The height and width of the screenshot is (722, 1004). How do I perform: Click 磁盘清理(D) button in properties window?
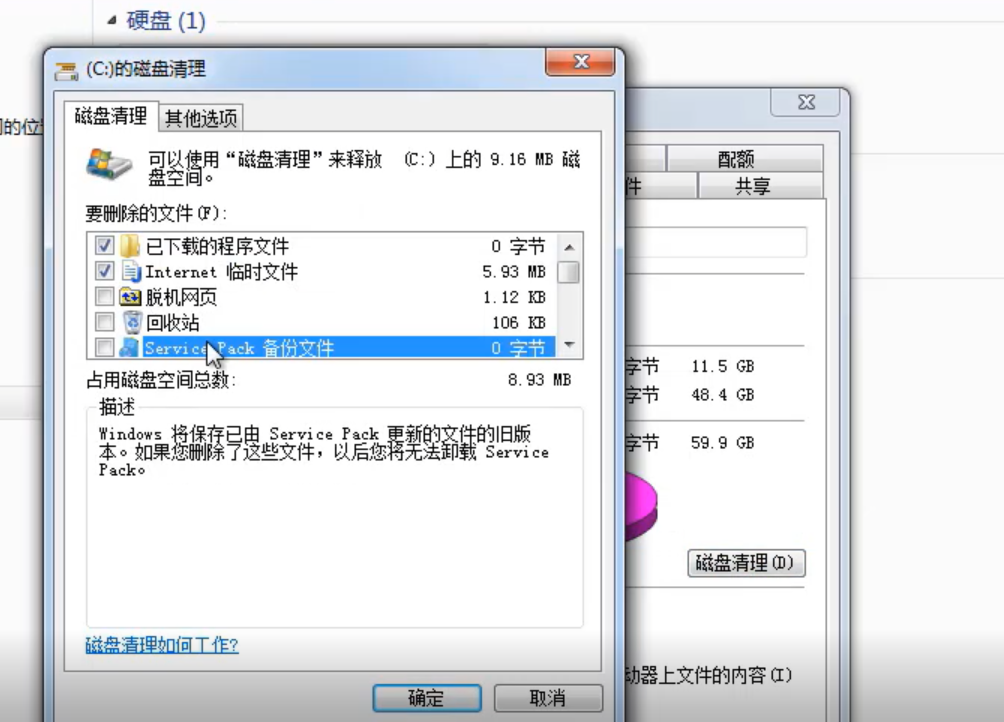(746, 563)
